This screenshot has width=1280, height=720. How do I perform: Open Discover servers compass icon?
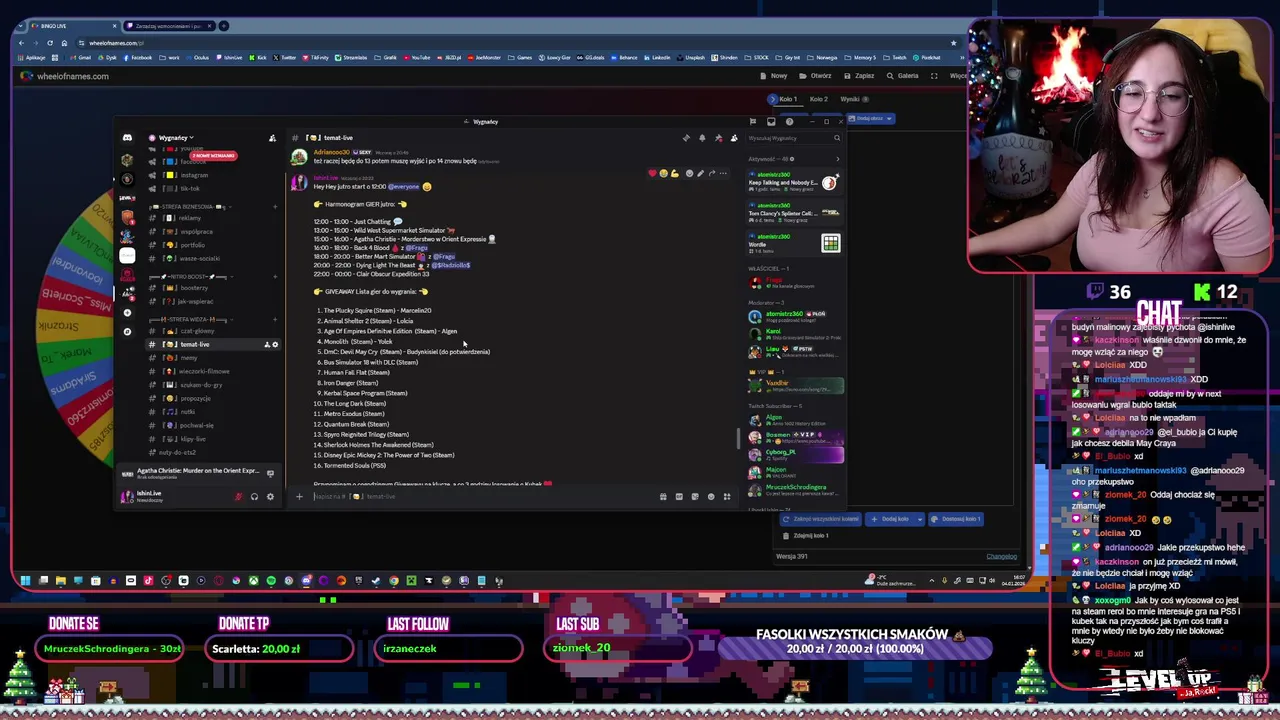tap(127, 331)
